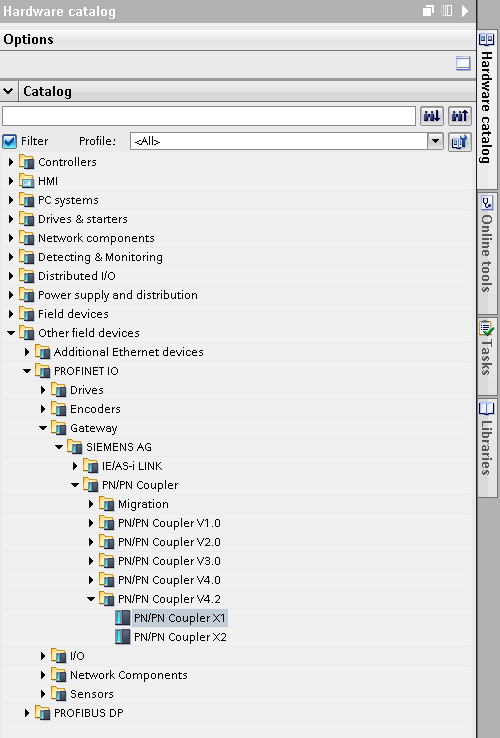Uncheck the Filter checkbox
Screen dimensions: 500x738
click(9, 141)
